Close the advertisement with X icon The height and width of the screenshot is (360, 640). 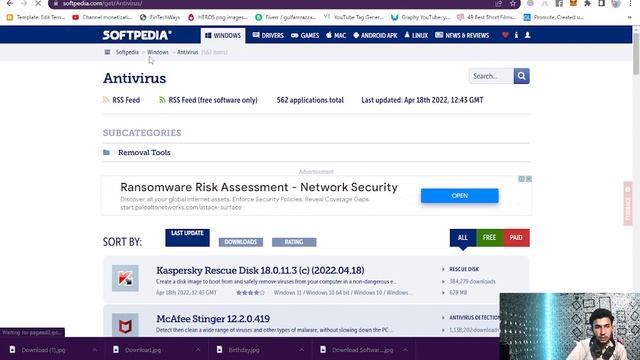tap(529, 179)
